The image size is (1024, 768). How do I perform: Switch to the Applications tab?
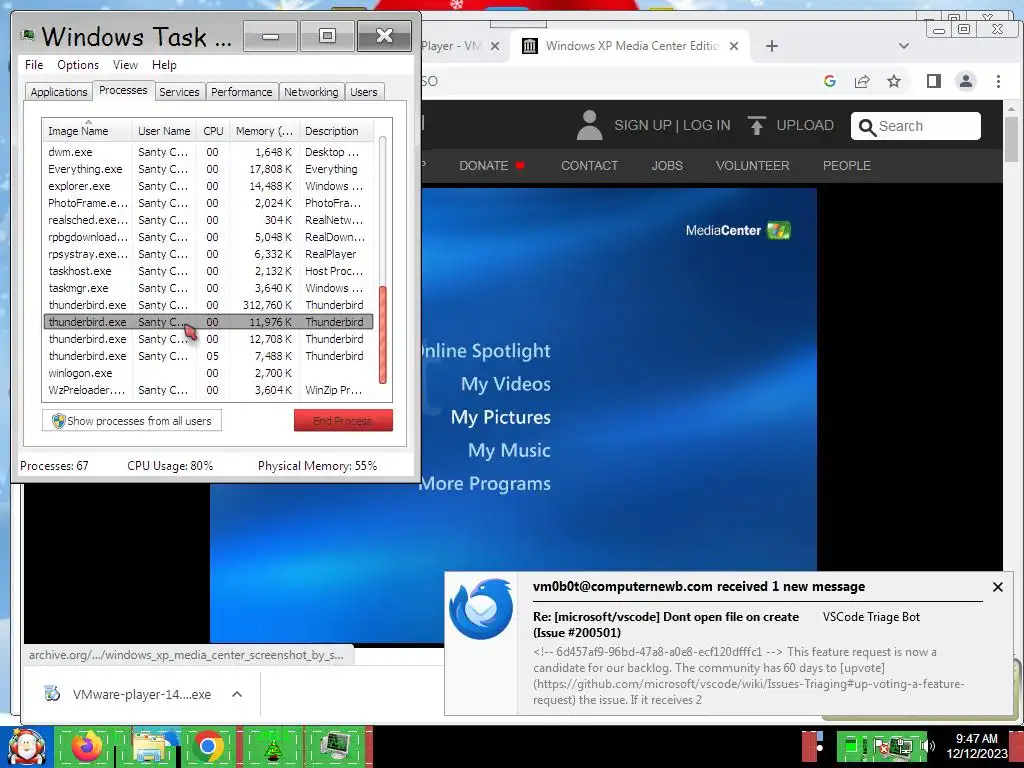(59, 92)
